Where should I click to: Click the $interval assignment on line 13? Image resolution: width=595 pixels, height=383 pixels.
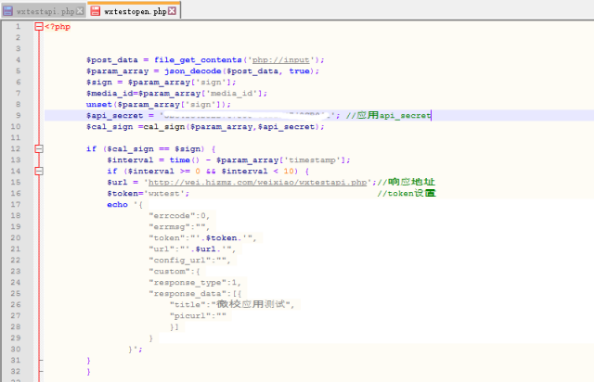click(x=130, y=160)
